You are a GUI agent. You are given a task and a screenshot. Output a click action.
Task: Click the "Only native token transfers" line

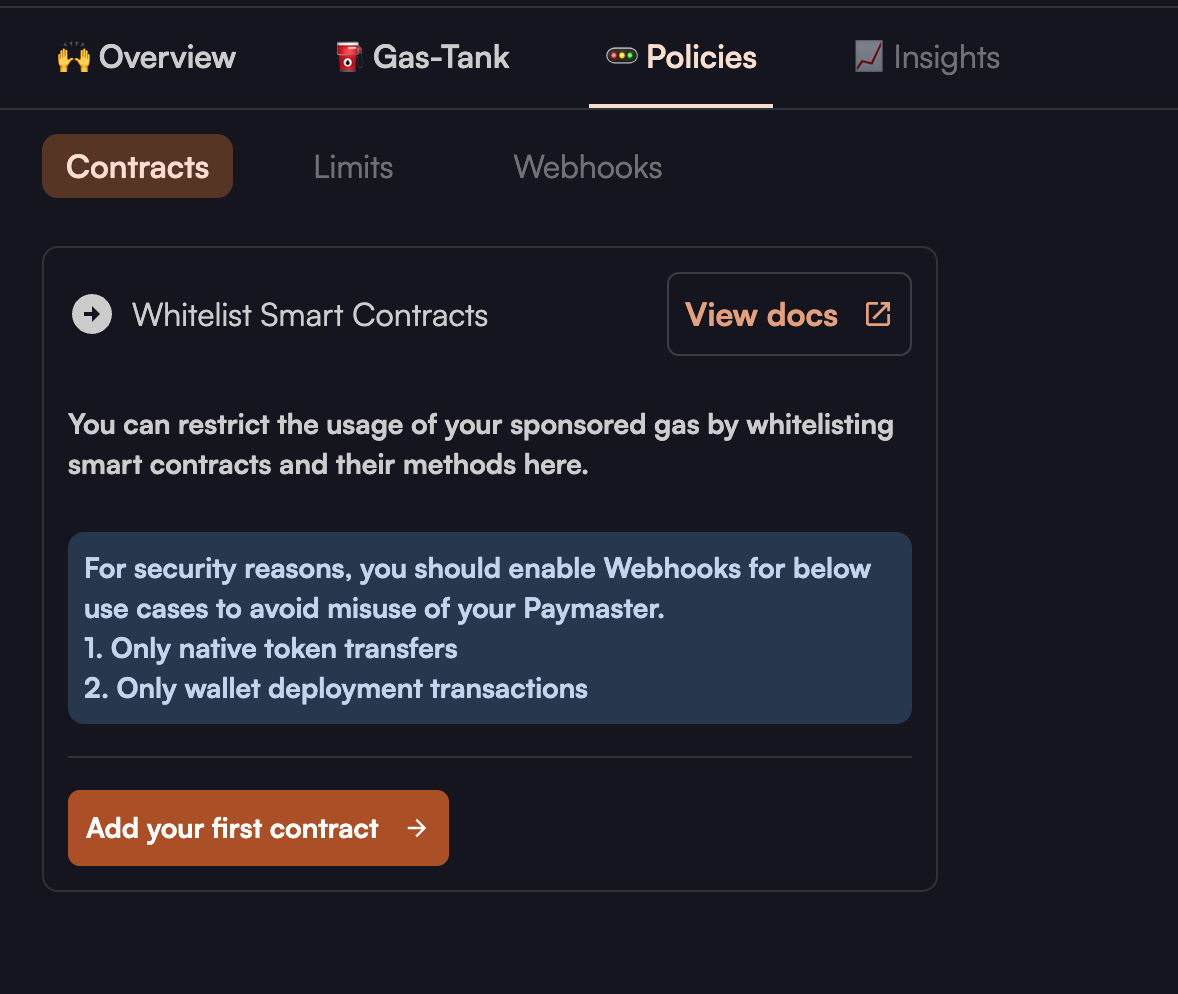[x=271, y=648]
